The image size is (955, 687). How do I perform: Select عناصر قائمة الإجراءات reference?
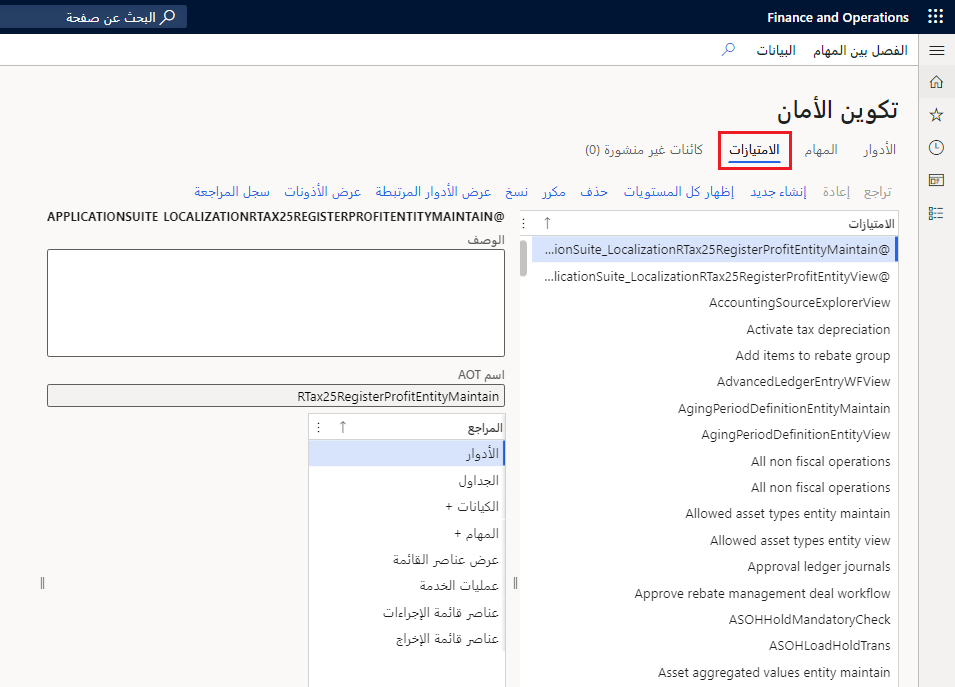point(406,613)
